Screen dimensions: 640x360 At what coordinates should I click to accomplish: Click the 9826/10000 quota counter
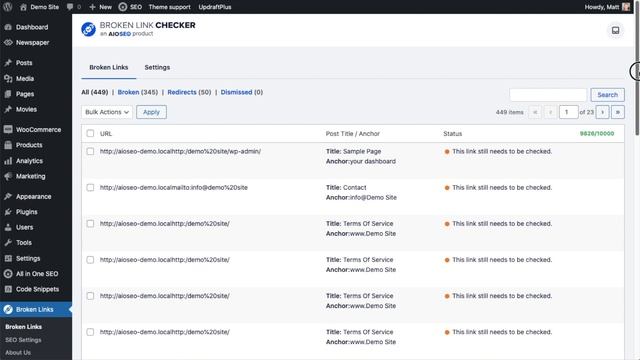[x=597, y=133]
